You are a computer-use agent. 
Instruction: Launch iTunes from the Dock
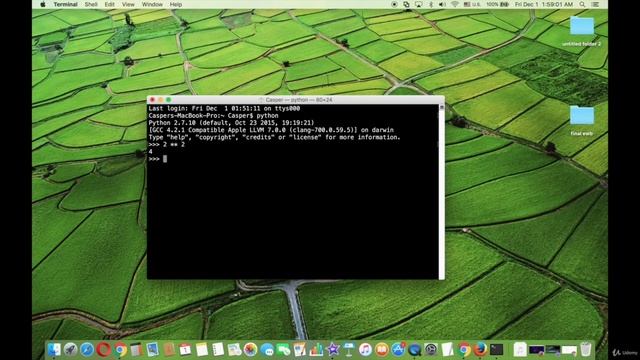[x=365, y=349]
